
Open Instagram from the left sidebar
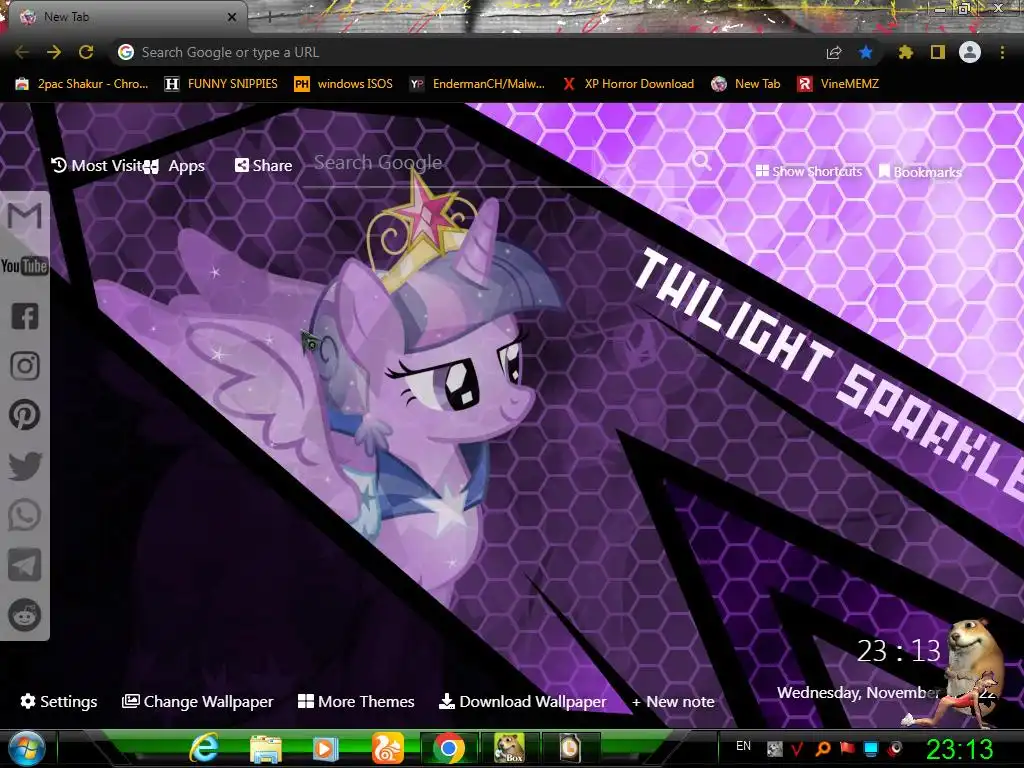point(25,366)
